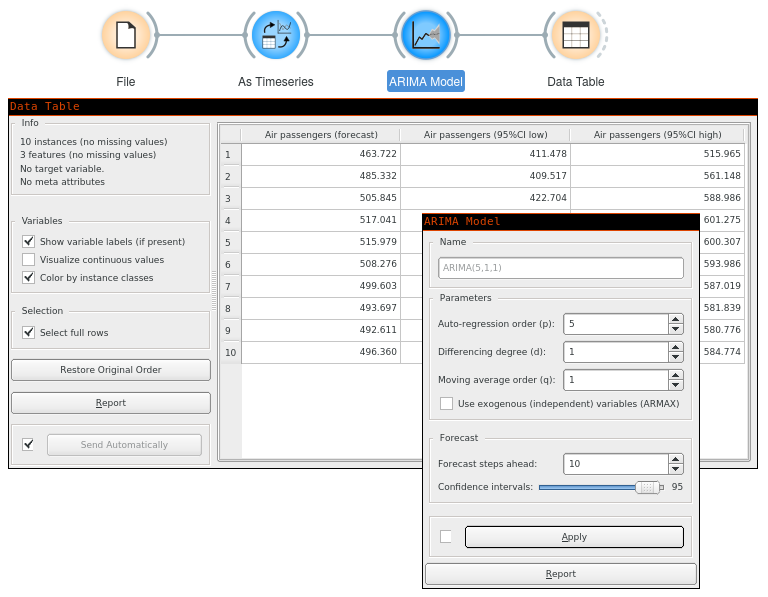Click the confidence intervals slider handle
The width and height of the screenshot is (768, 597).
click(648, 487)
